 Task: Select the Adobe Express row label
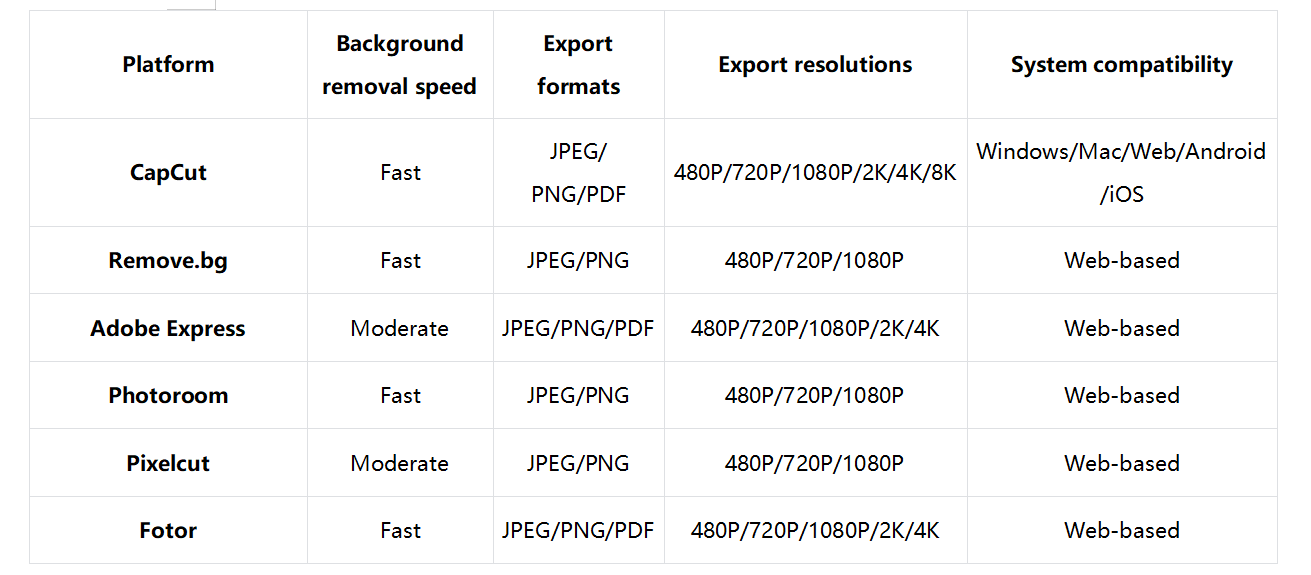168,328
